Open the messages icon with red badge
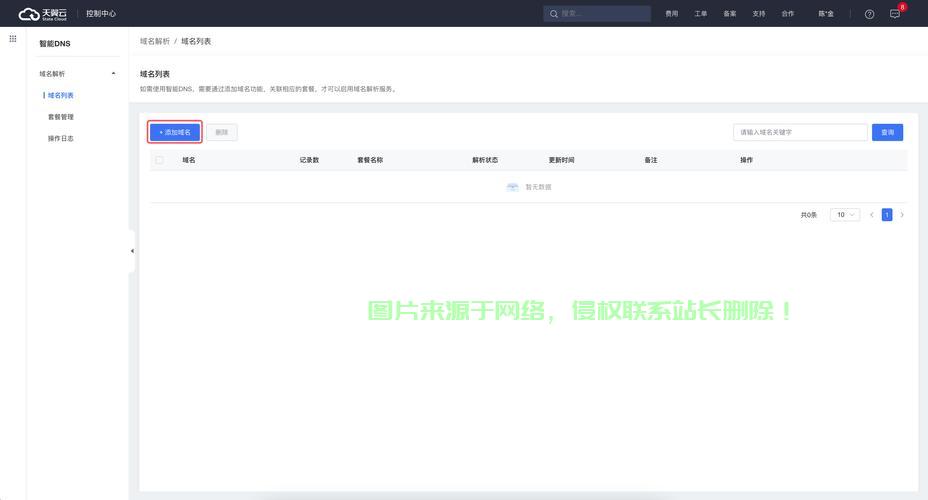The height and width of the screenshot is (500, 928). [895, 14]
